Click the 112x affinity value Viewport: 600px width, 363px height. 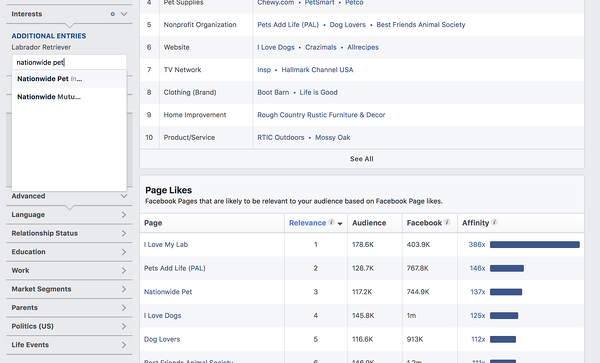tap(478, 339)
